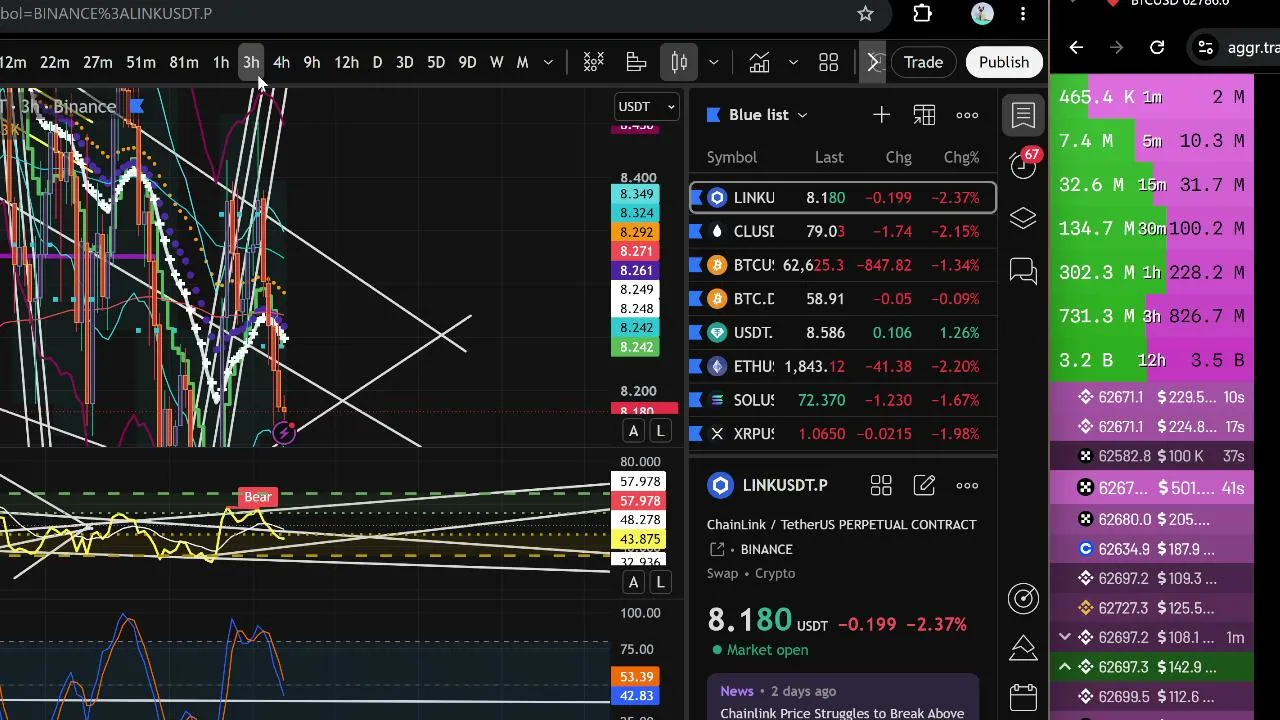Open the target radar sidebar icon
Viewport: 1280px width, 720px height.
pyautogui.click(x=1023, y=598)
